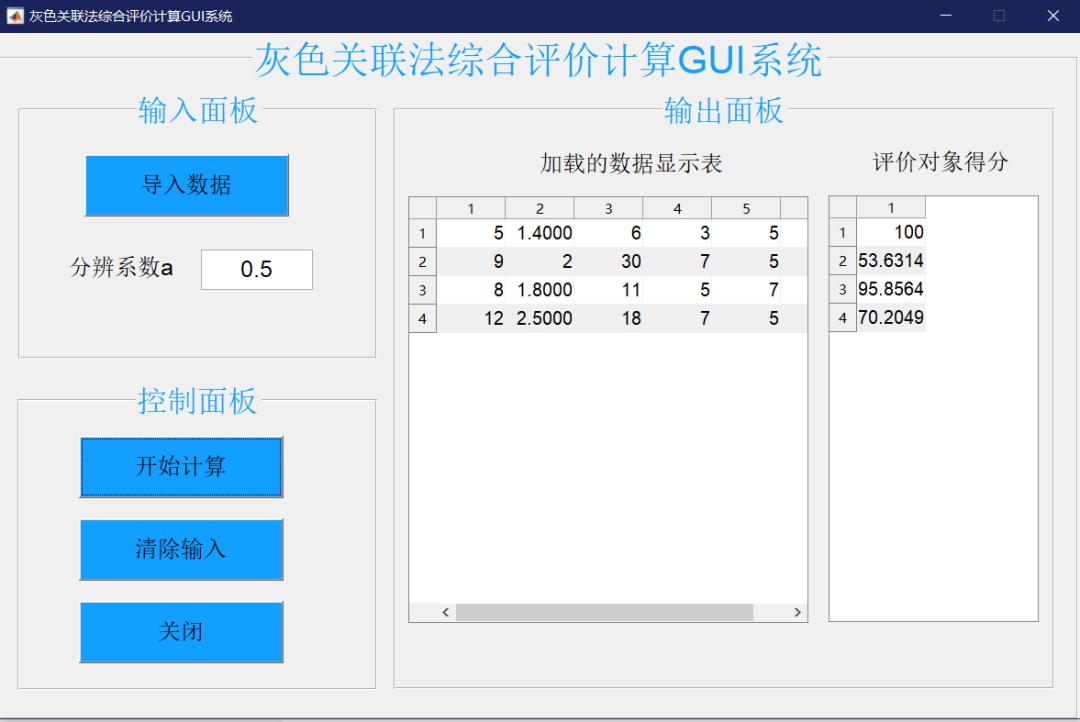This screenshot has height=722, width=1080.
Task: Select row header 2 in data table
Action: 422,262
